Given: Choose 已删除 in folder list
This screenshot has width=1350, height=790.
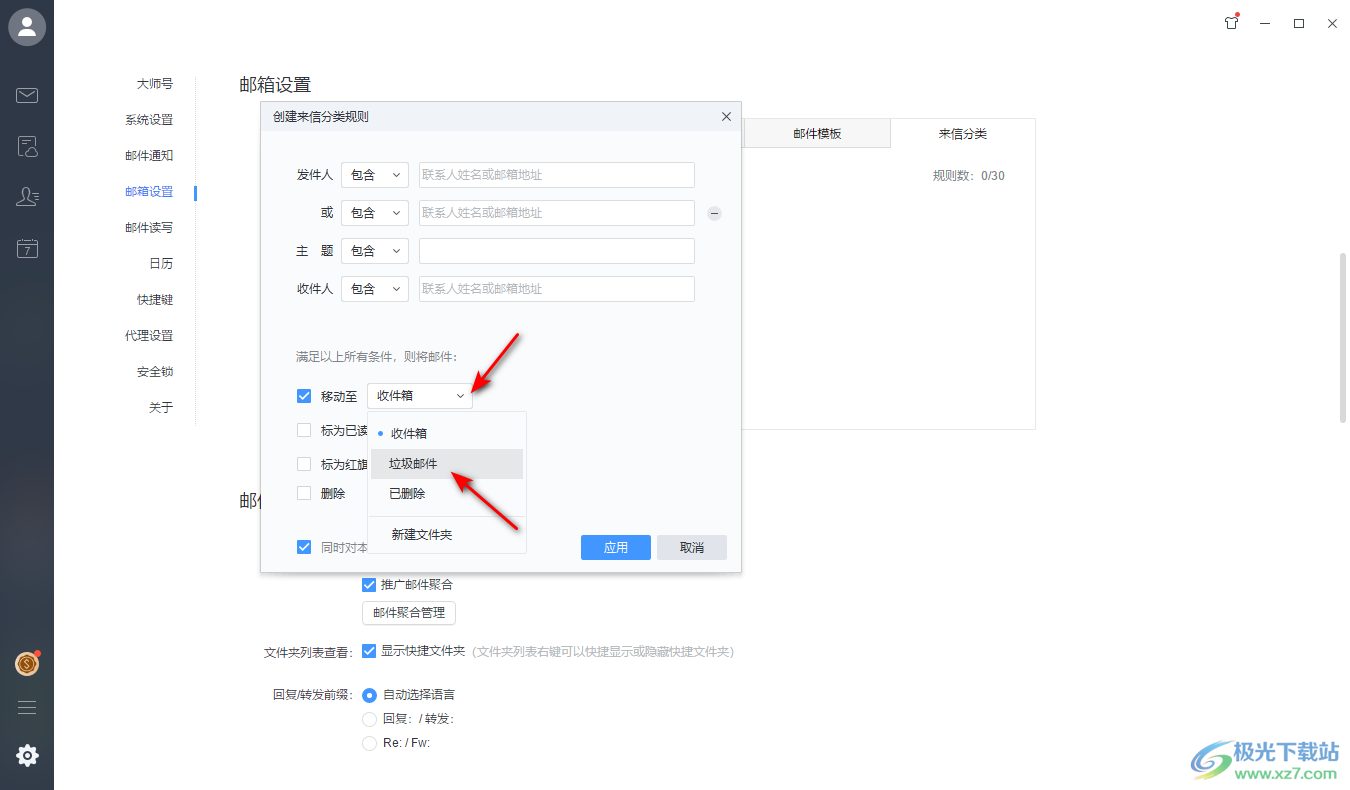Looking at the screenshot, I should [x=446, y=494].
